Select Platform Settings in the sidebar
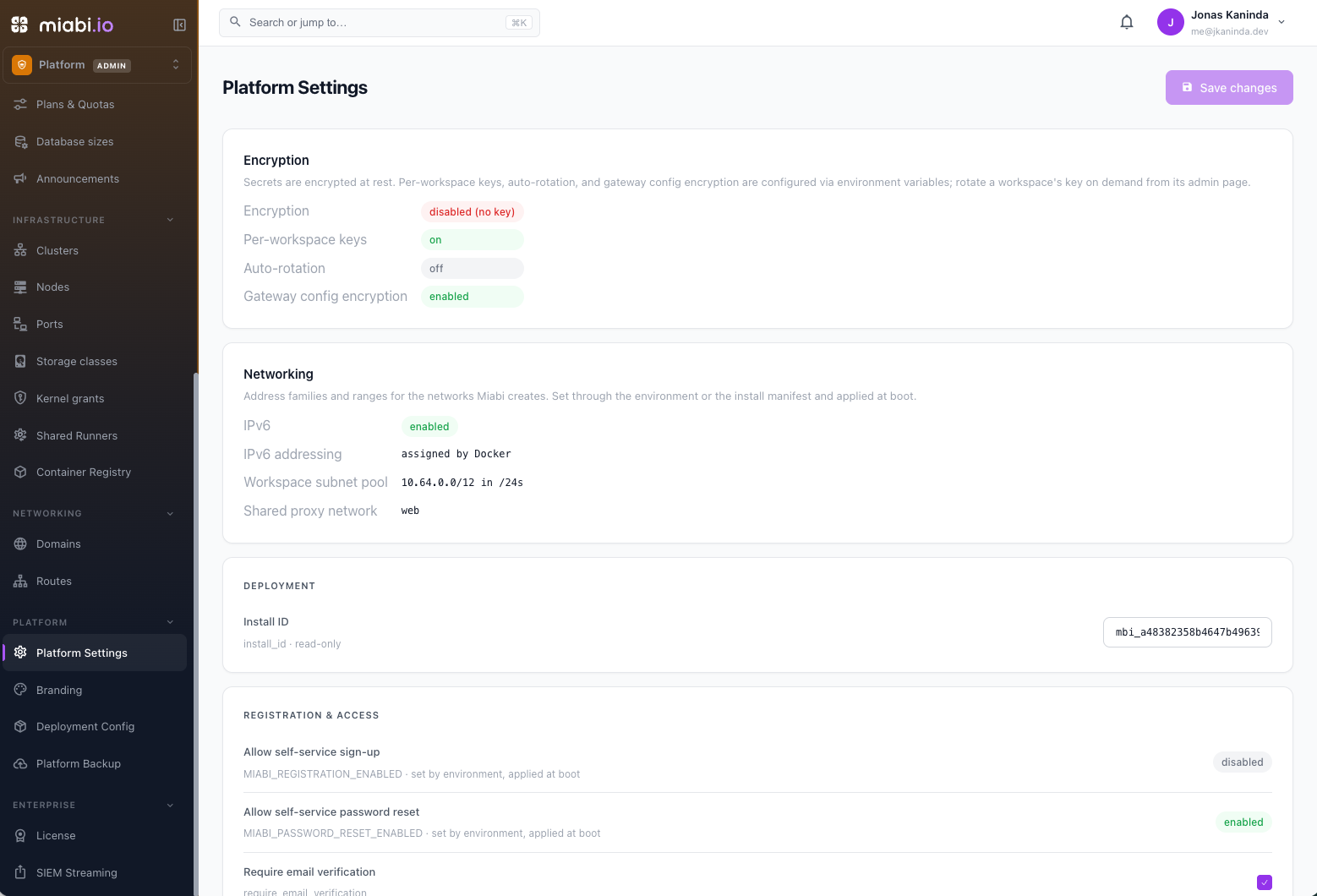 click(x=95, y=653)
